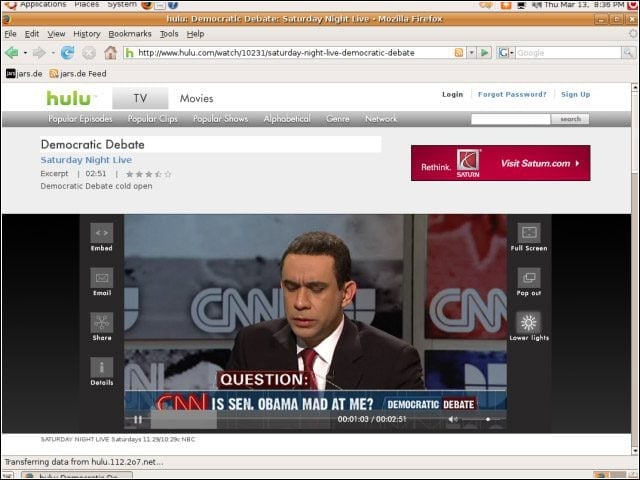The image size is (640, 480).
Task: Click the Login link
Action: (453, 94)
